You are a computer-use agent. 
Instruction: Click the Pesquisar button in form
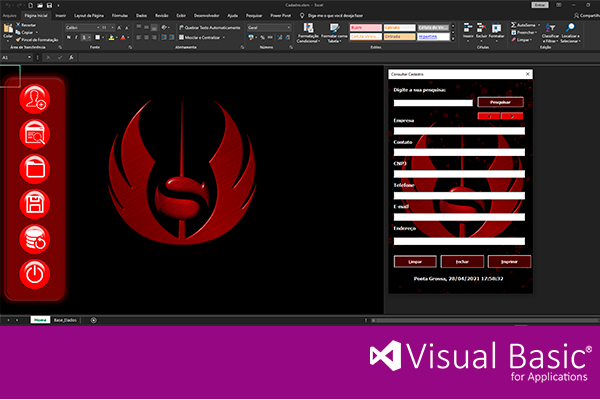[501, 102]
